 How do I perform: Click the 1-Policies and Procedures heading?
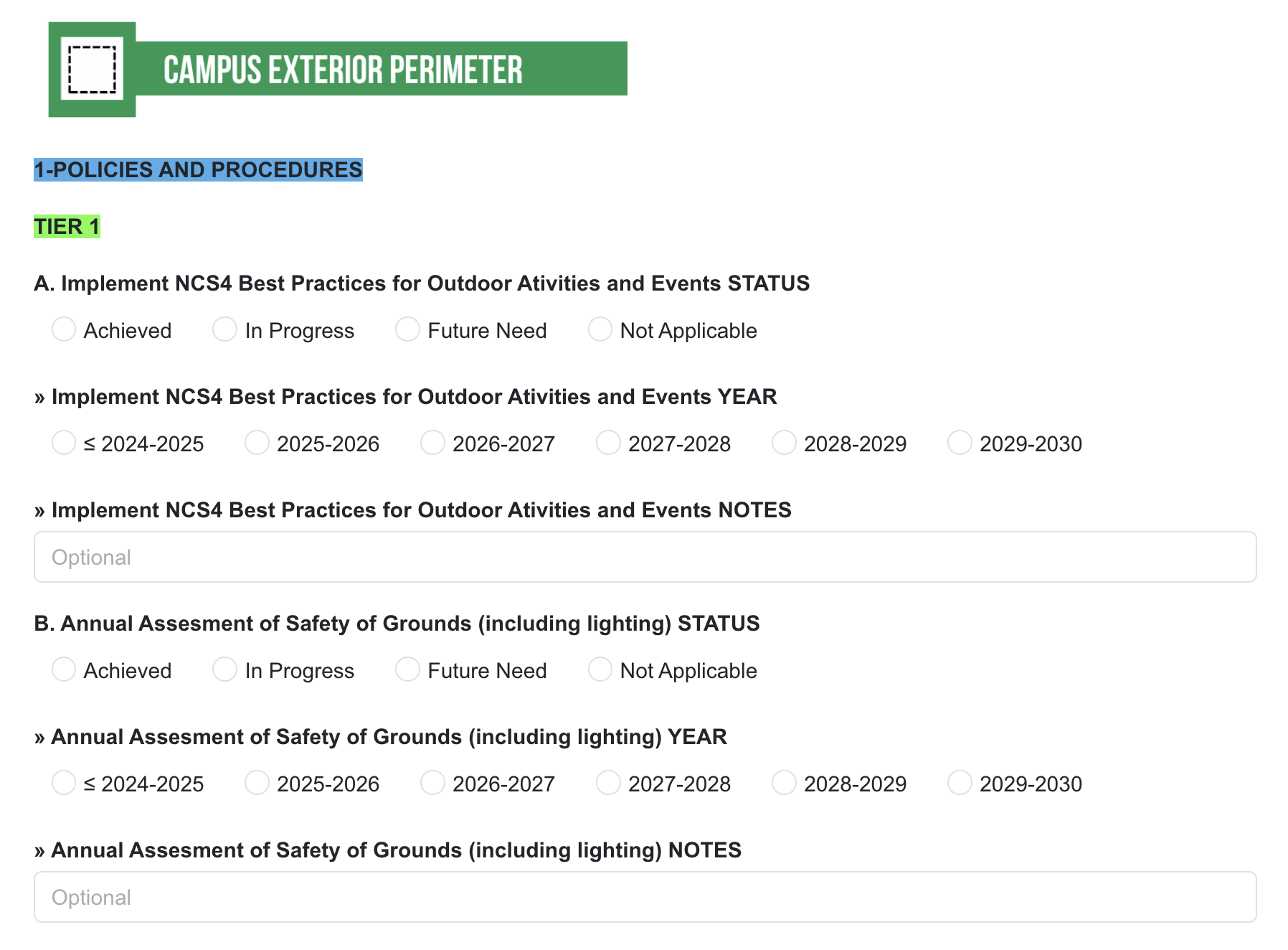198,170
